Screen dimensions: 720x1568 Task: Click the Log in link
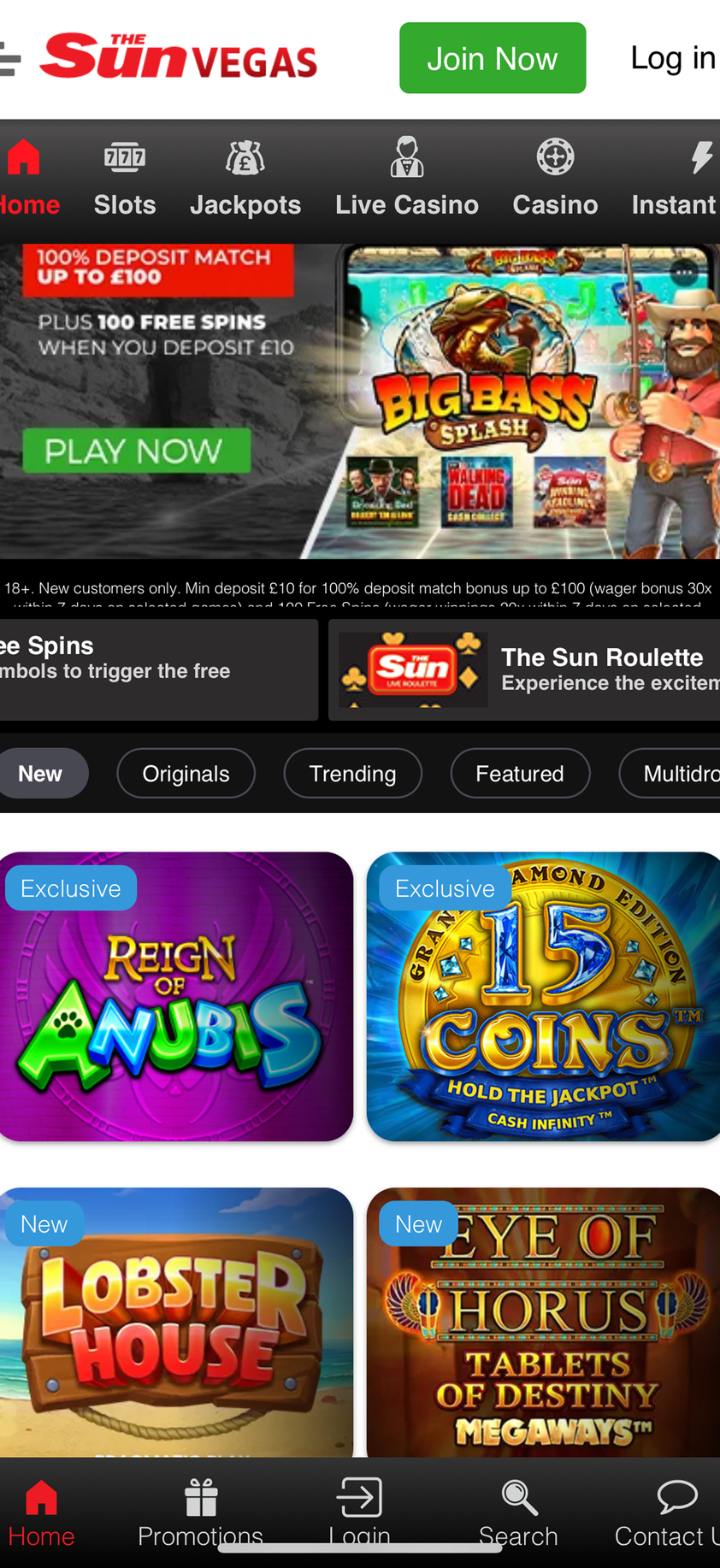click(673, 58)
